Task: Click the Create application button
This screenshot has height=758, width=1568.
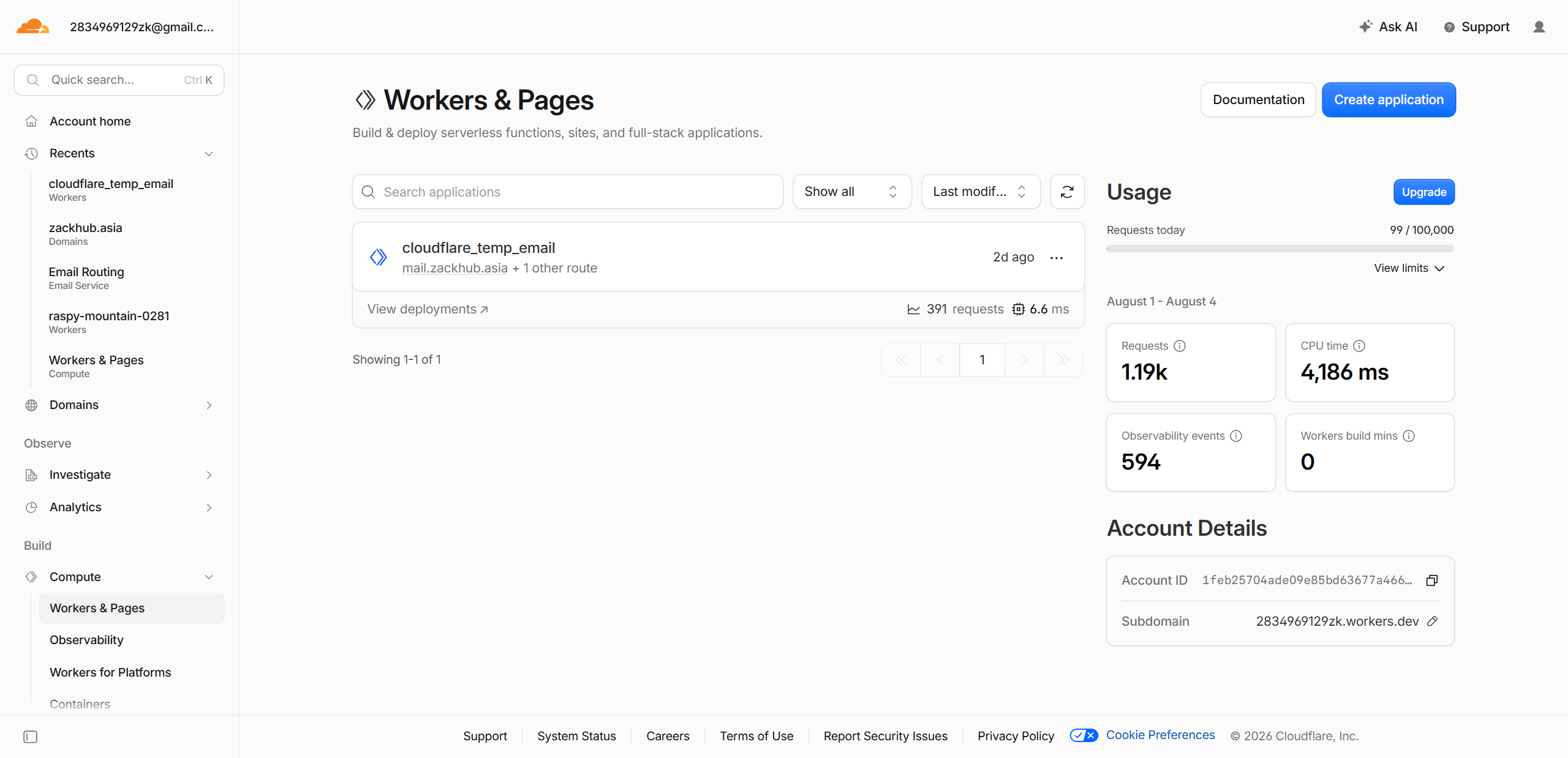Action: pyautogui.click(x=1389, y=100)
